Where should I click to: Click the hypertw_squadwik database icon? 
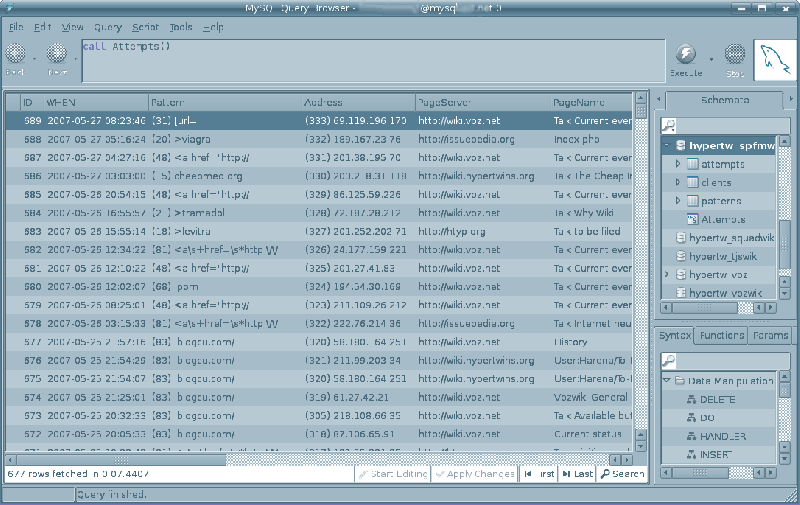click(681, 237)
